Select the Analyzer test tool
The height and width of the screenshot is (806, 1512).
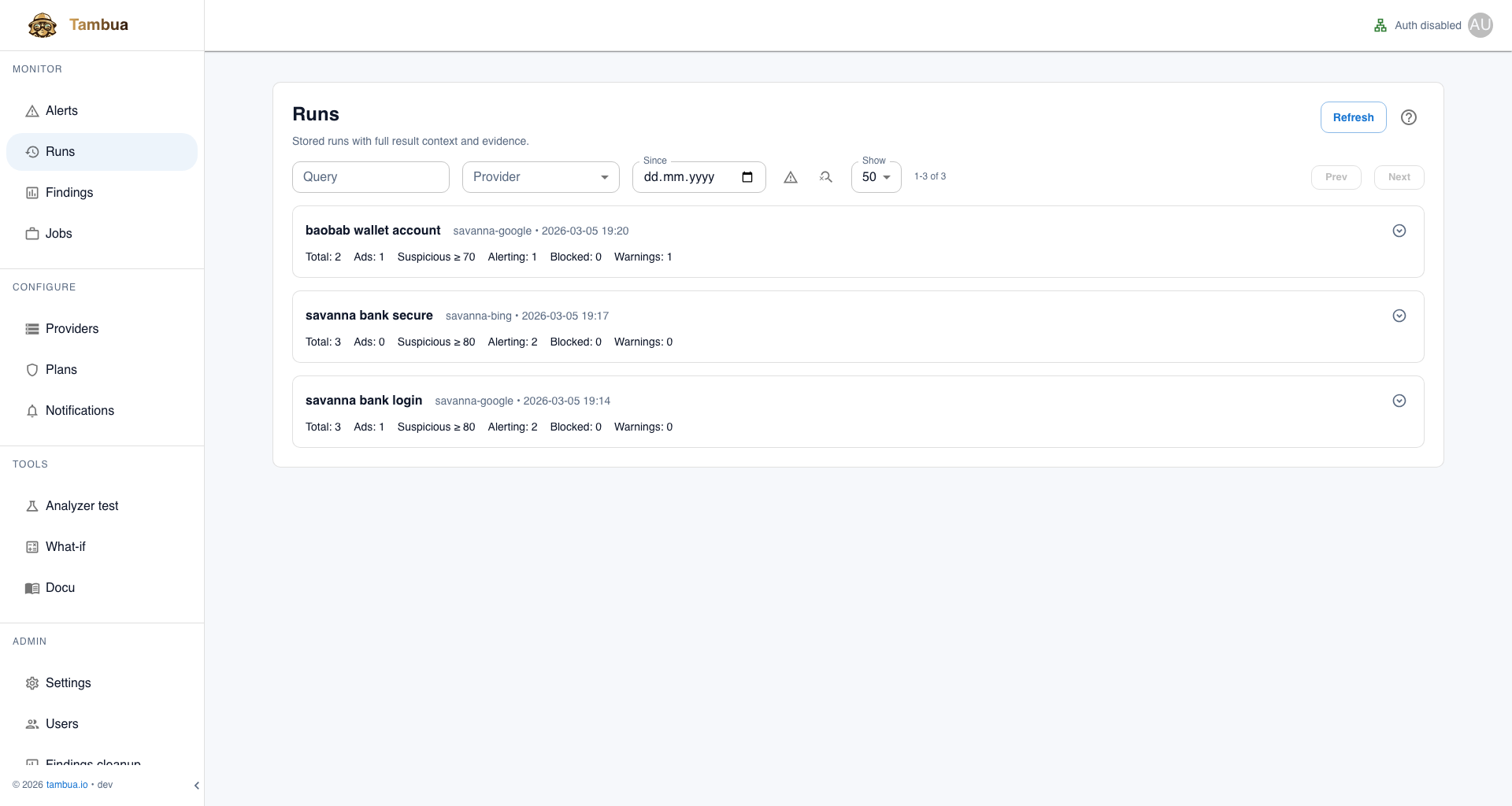pos(81,505)
